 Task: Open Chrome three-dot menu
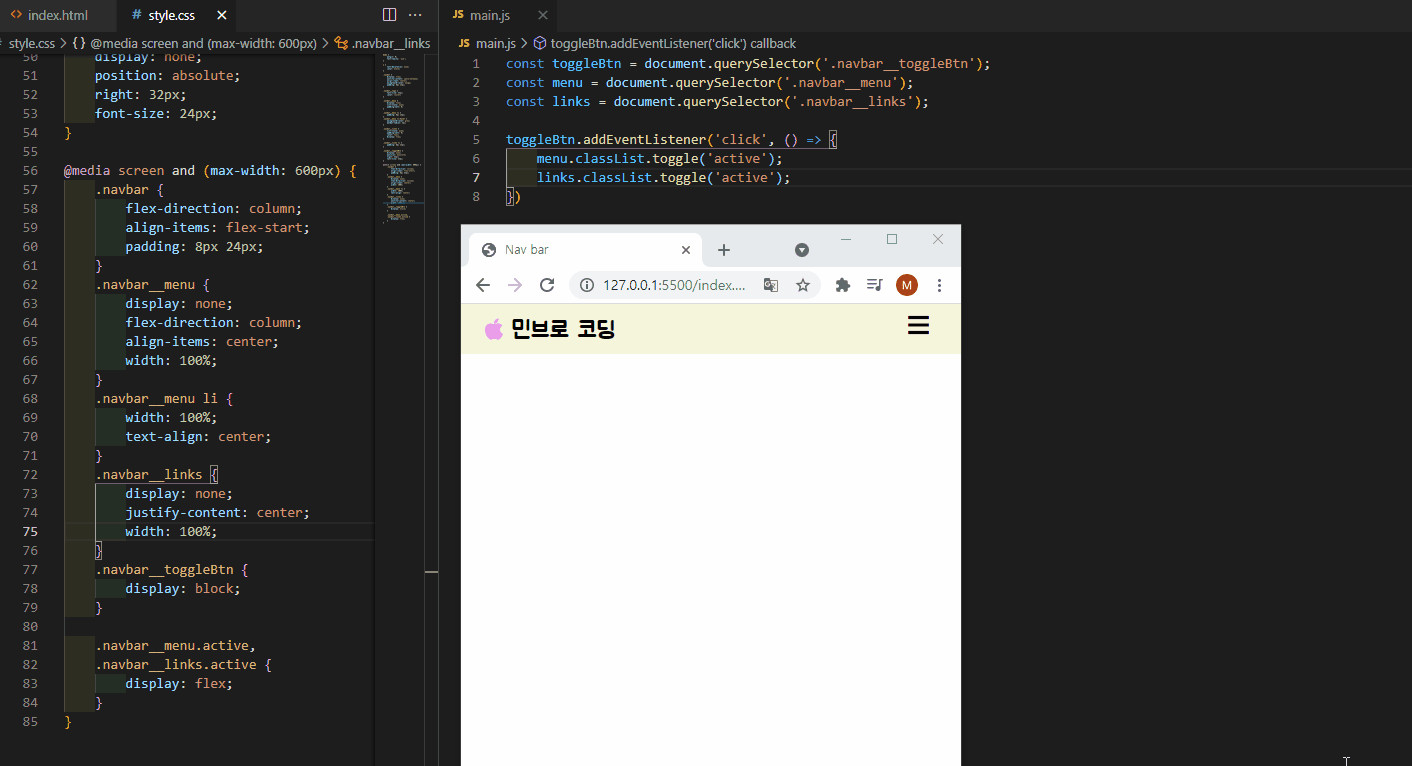click(939, 285)
